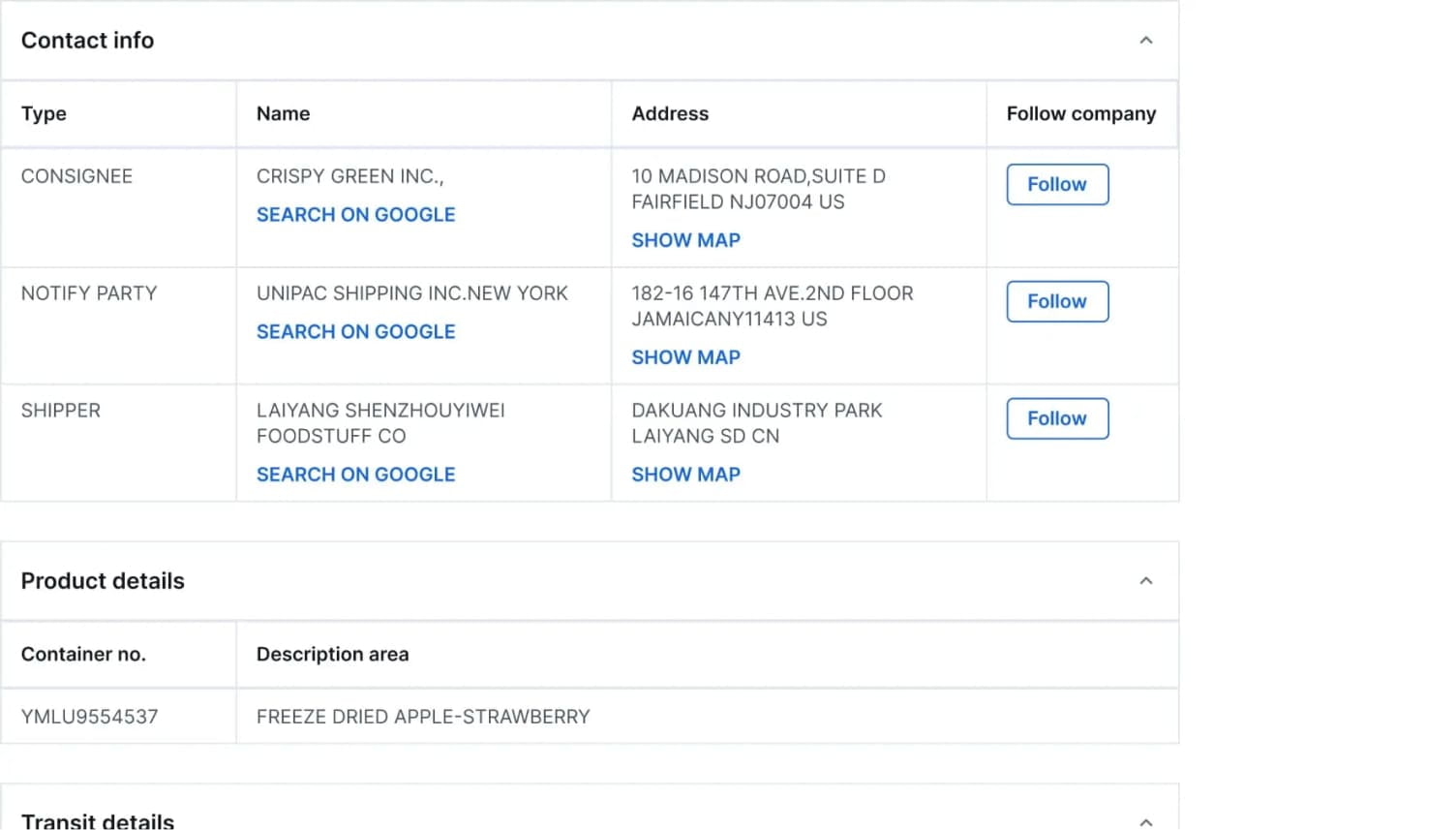Screen dimensions: 1456x830
Task: Select container number YMLU9554537
Action: pos(88,717)
